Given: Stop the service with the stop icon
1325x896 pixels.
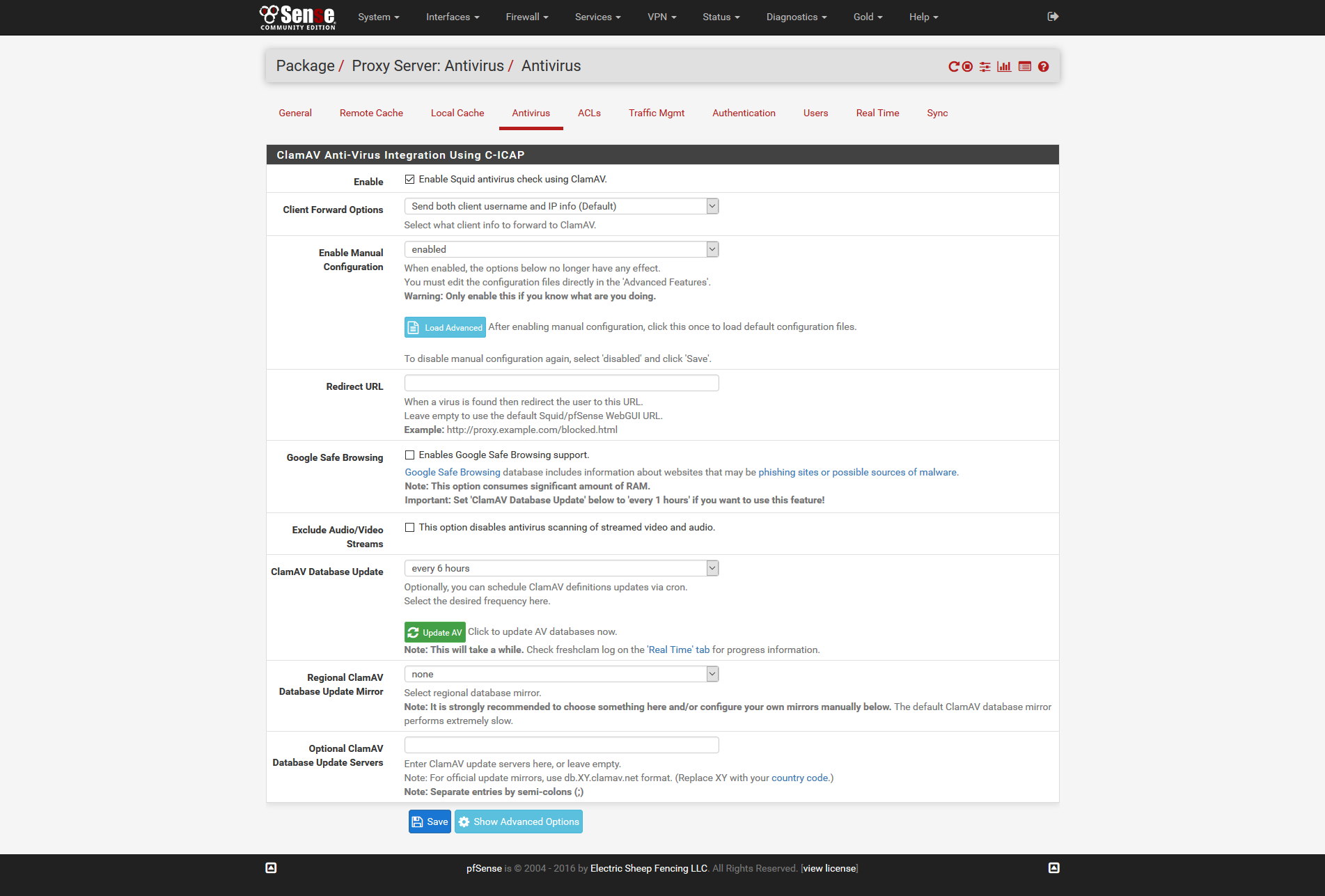Looking at the screenshot, I should 967,67.
